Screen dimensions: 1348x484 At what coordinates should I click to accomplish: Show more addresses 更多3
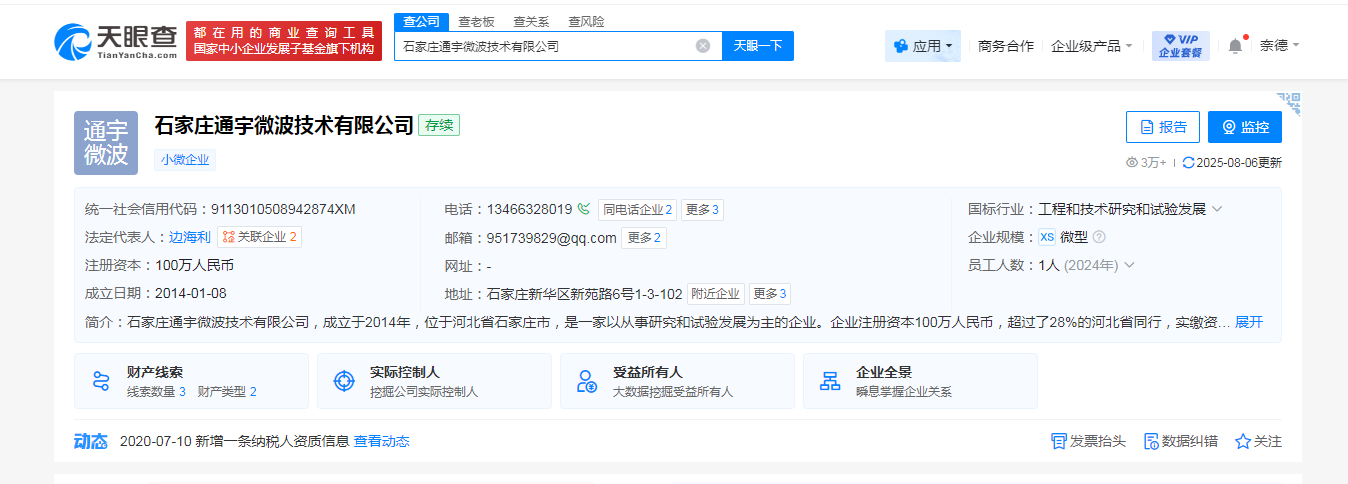click(769, 294)
